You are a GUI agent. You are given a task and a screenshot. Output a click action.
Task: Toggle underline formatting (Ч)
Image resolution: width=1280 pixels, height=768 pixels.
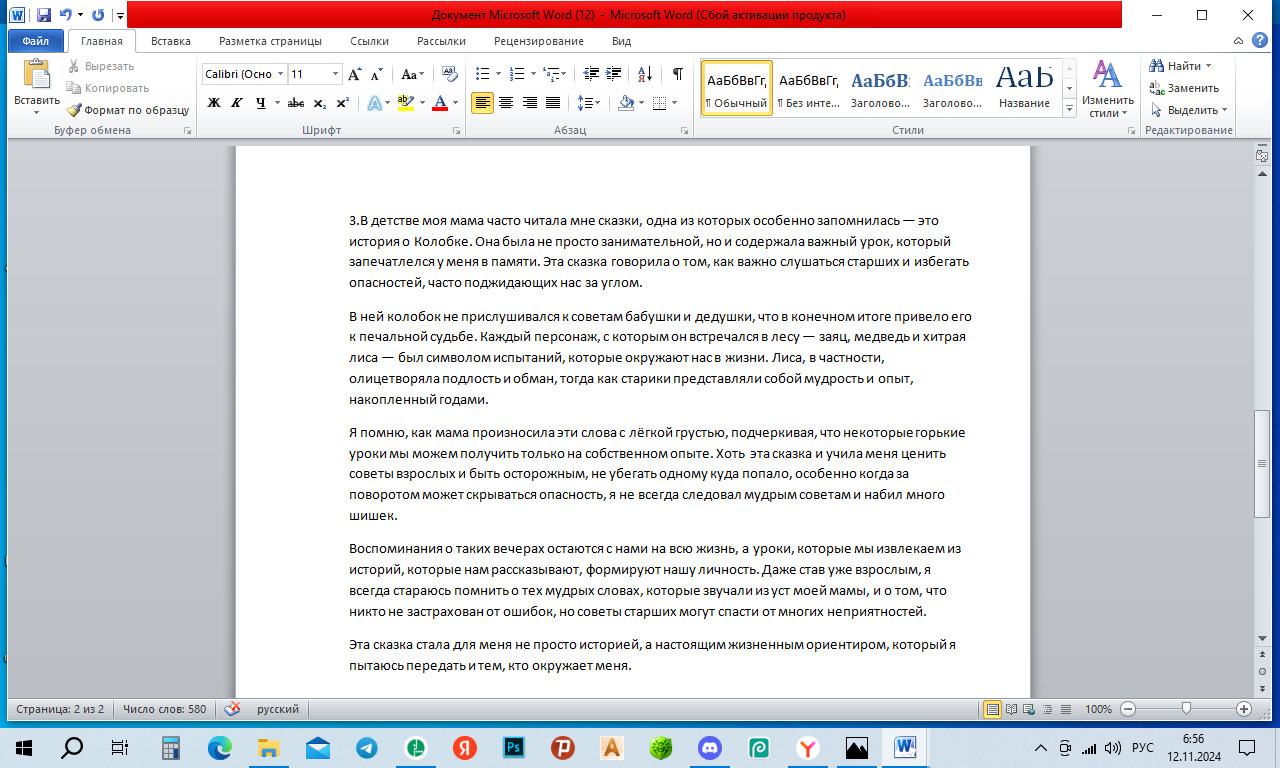coord(261,102)
